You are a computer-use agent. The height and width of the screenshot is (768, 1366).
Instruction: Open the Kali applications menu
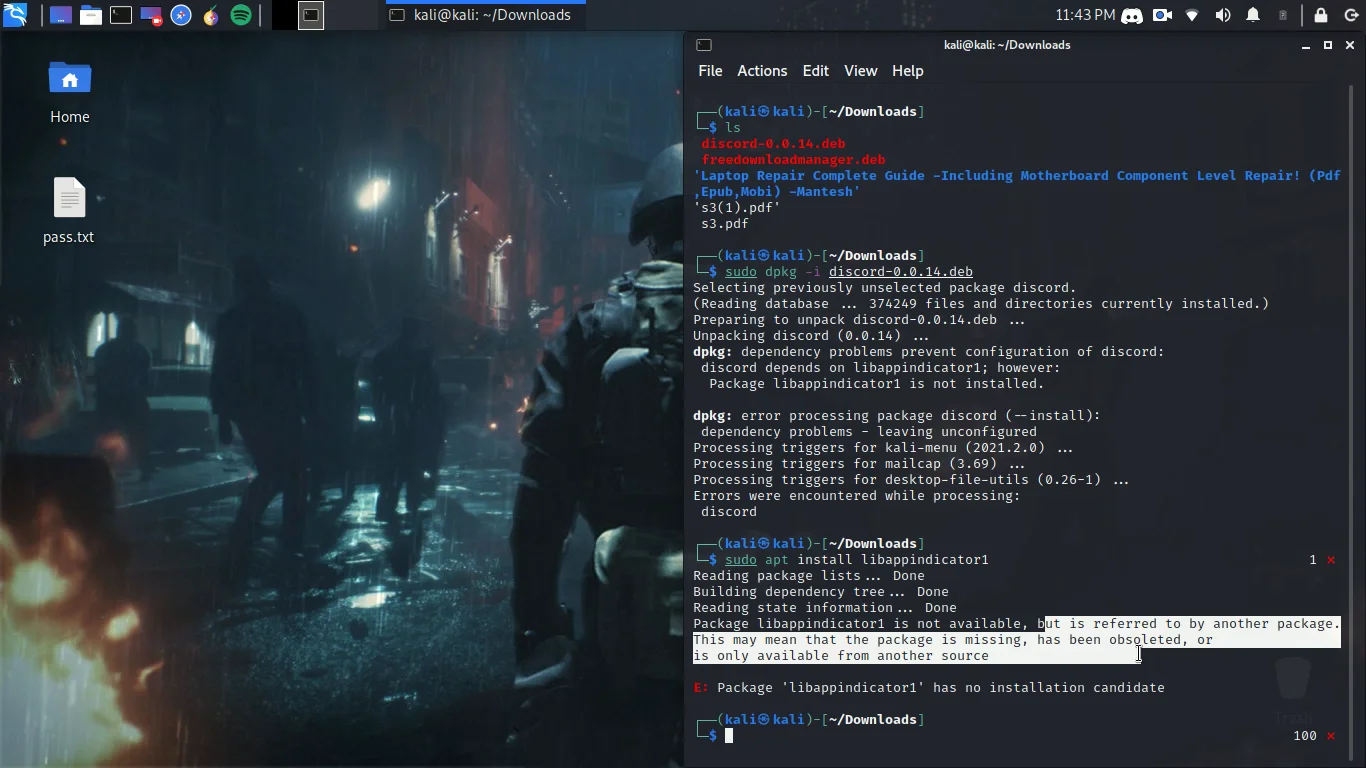[x=15, y=15]
